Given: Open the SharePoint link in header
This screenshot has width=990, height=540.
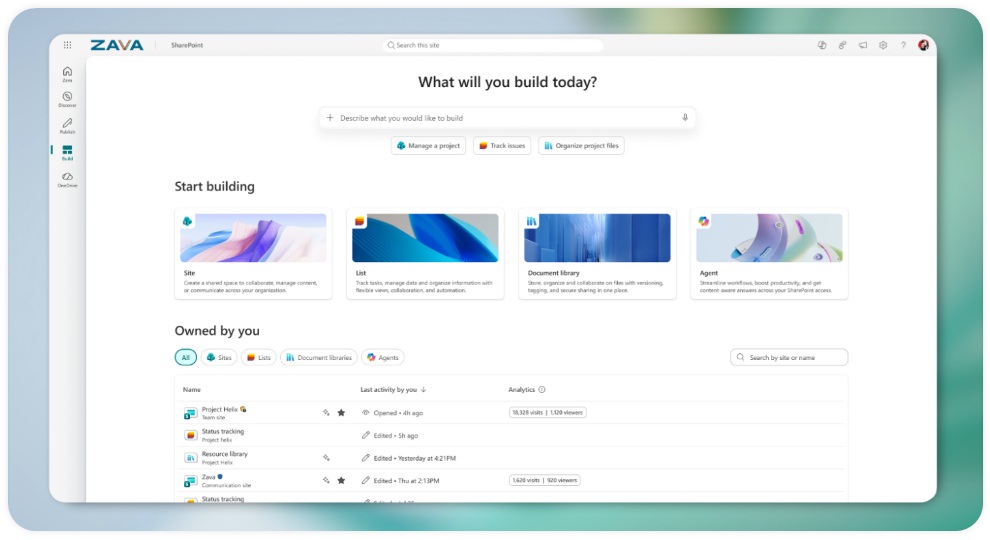Looking at the screenshot, I should (187, 45).
